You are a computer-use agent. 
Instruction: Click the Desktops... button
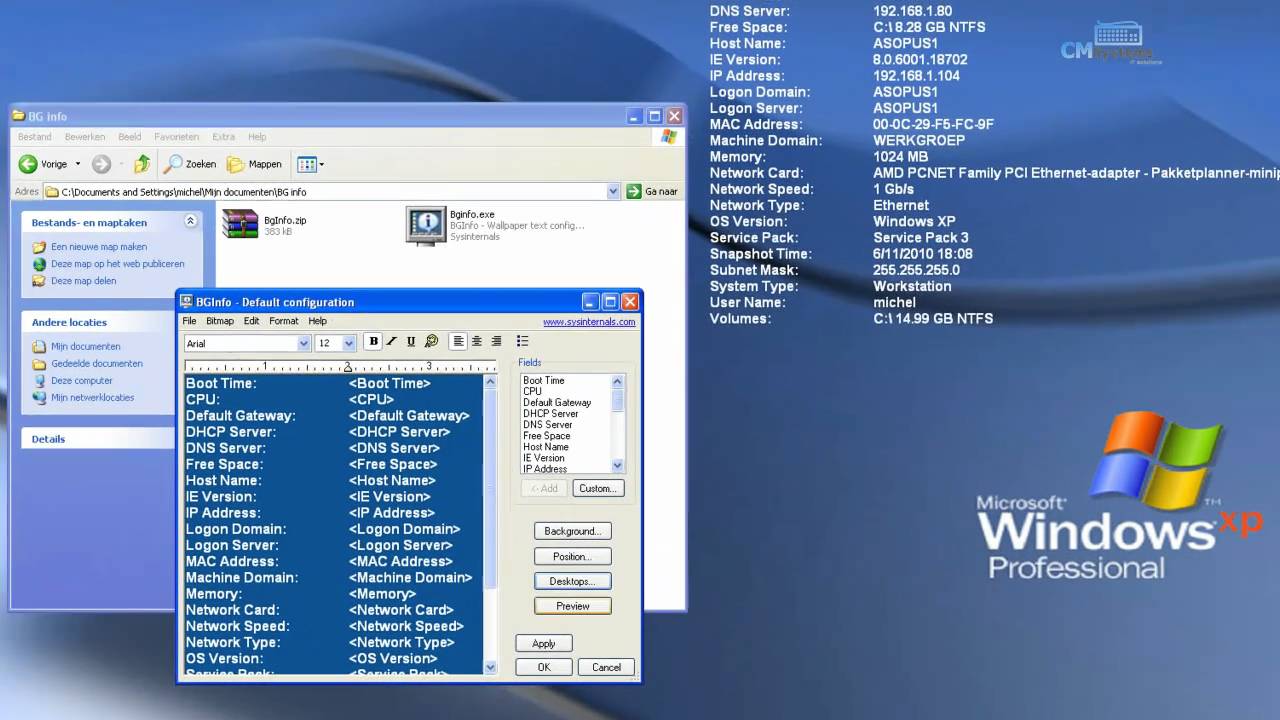tap(572, 581)
